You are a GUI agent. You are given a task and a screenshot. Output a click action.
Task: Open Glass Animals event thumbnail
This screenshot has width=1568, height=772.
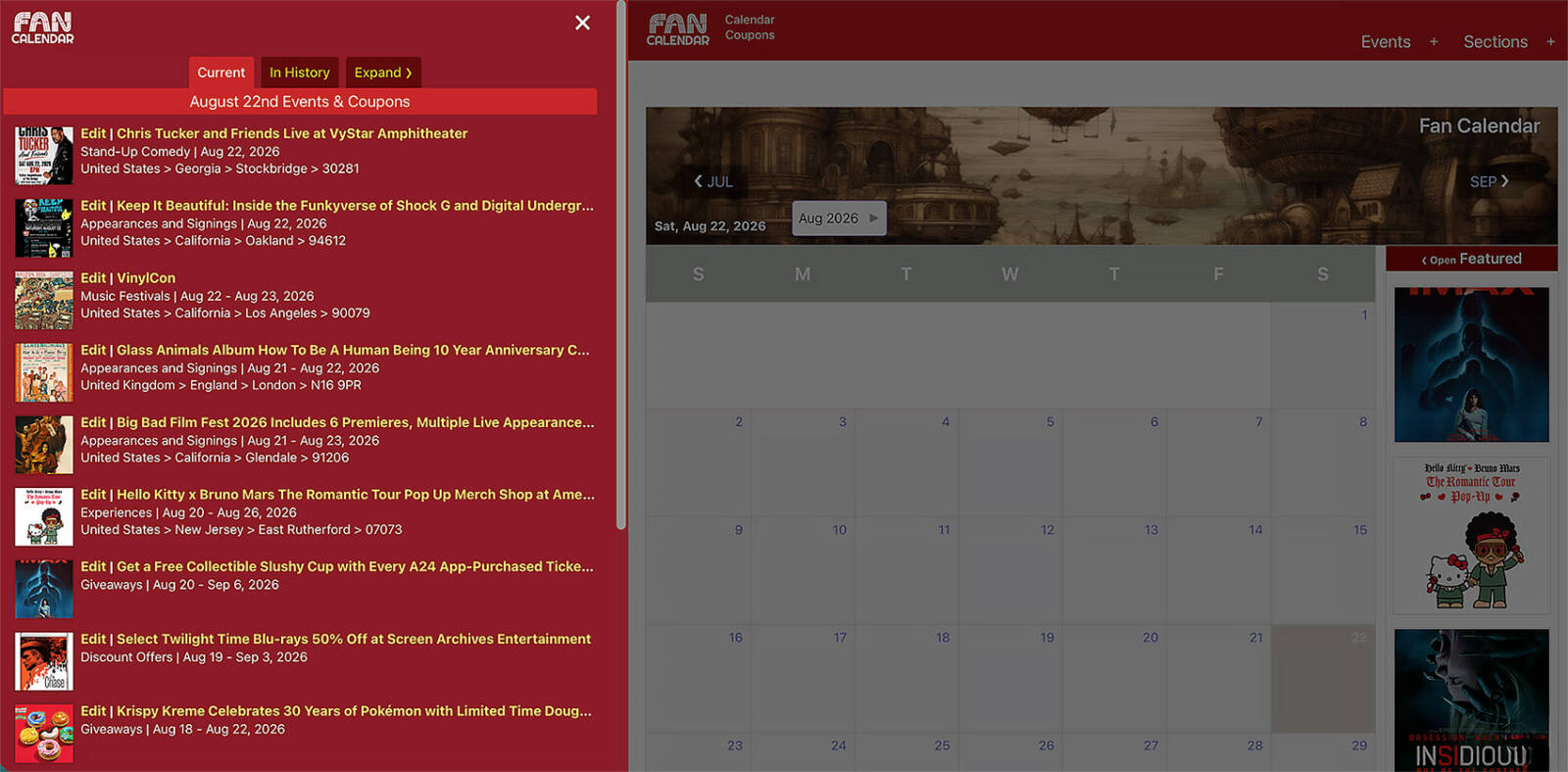[44, 372]
